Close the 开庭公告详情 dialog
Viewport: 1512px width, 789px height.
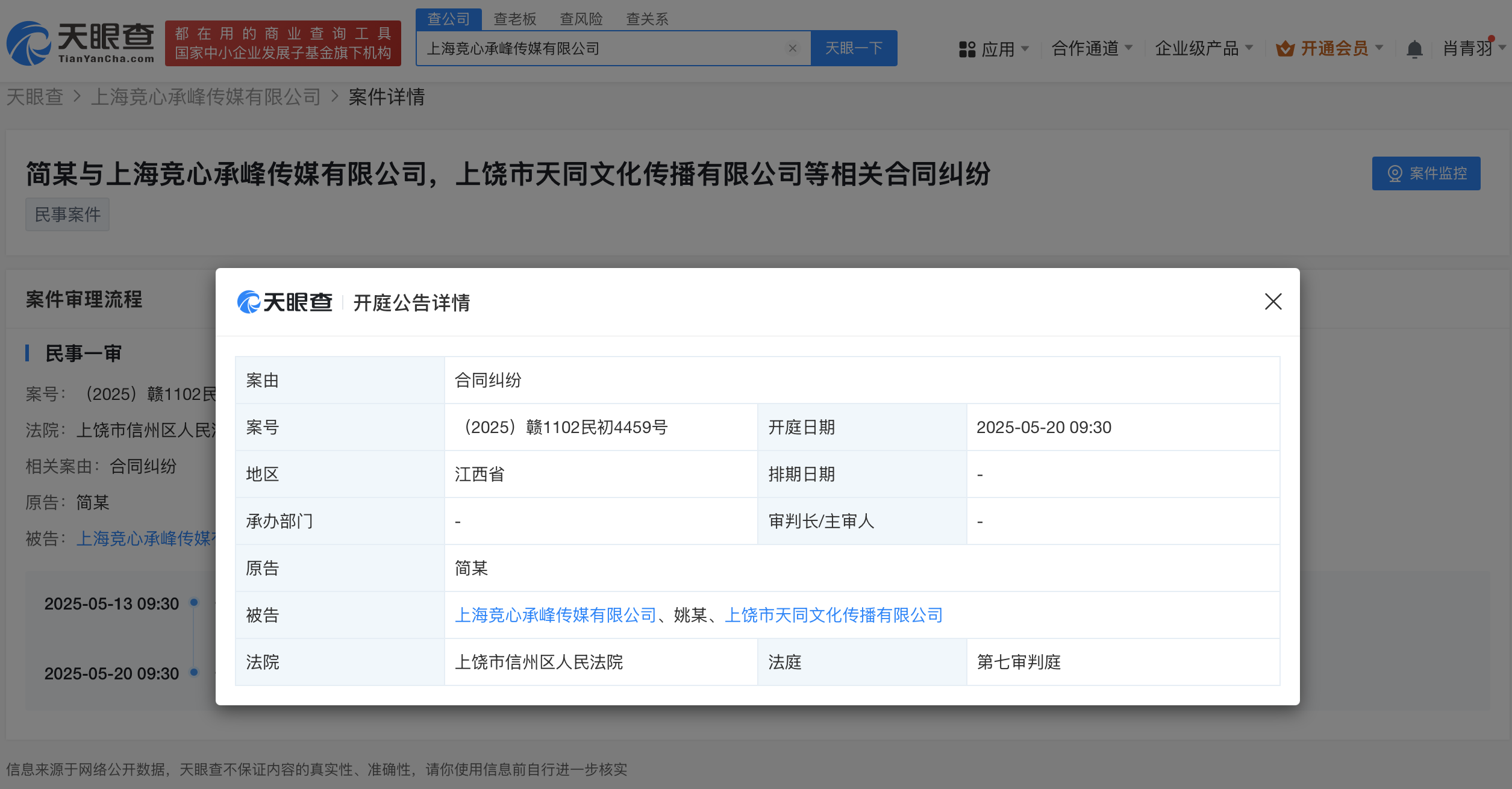(1273, 301)
